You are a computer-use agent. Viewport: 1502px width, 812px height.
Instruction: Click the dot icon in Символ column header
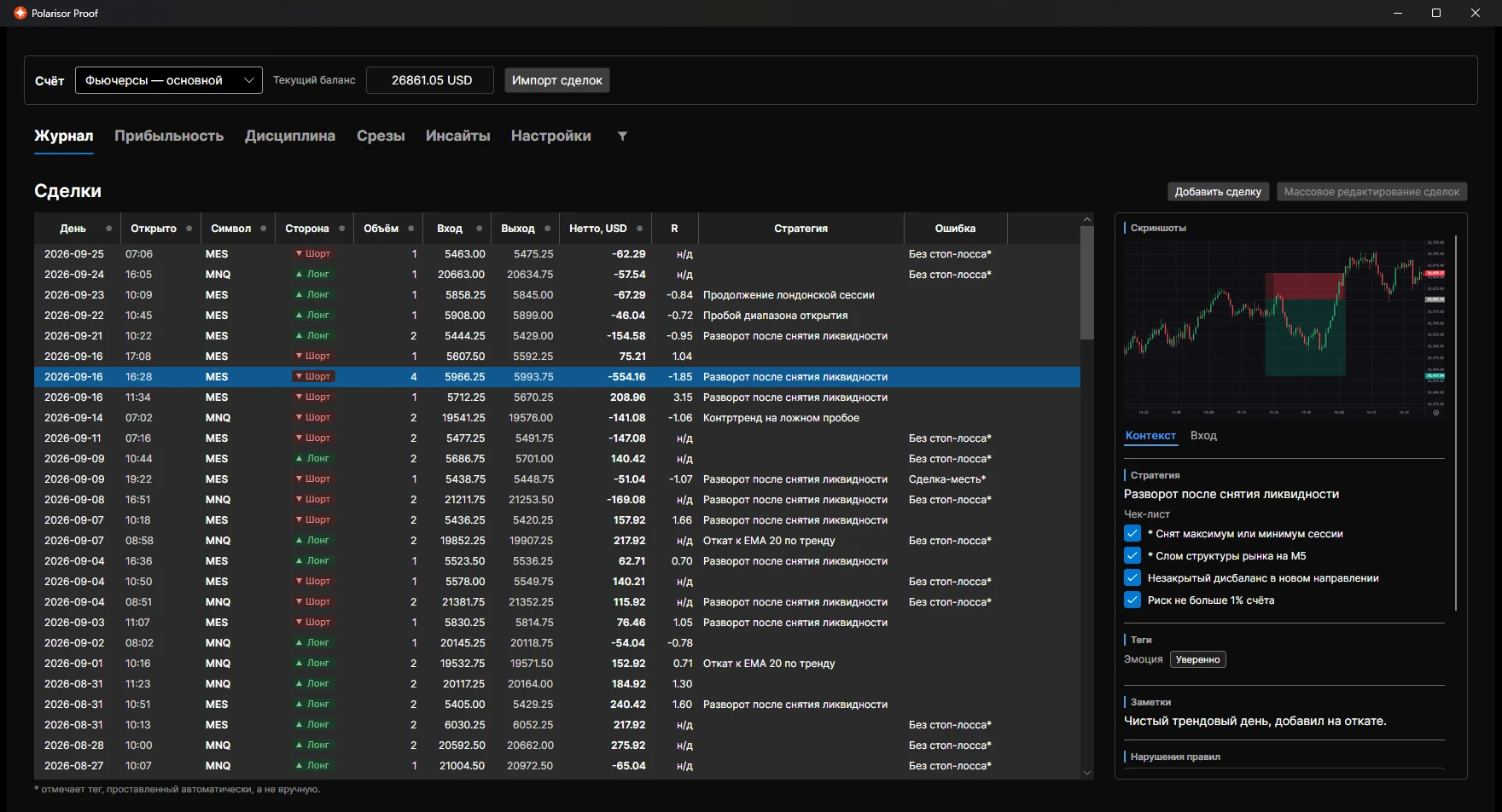263,229
